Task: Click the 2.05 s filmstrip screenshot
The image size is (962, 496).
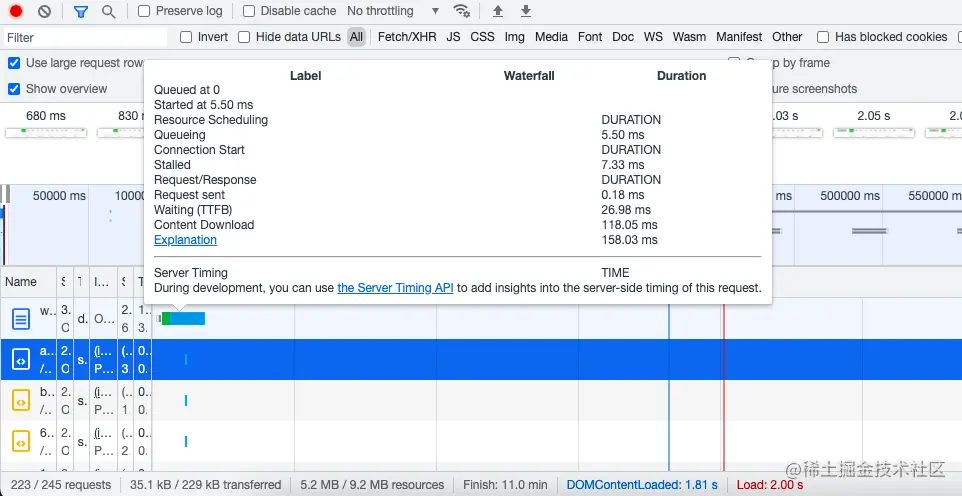Action: click(x=874, y=132)
